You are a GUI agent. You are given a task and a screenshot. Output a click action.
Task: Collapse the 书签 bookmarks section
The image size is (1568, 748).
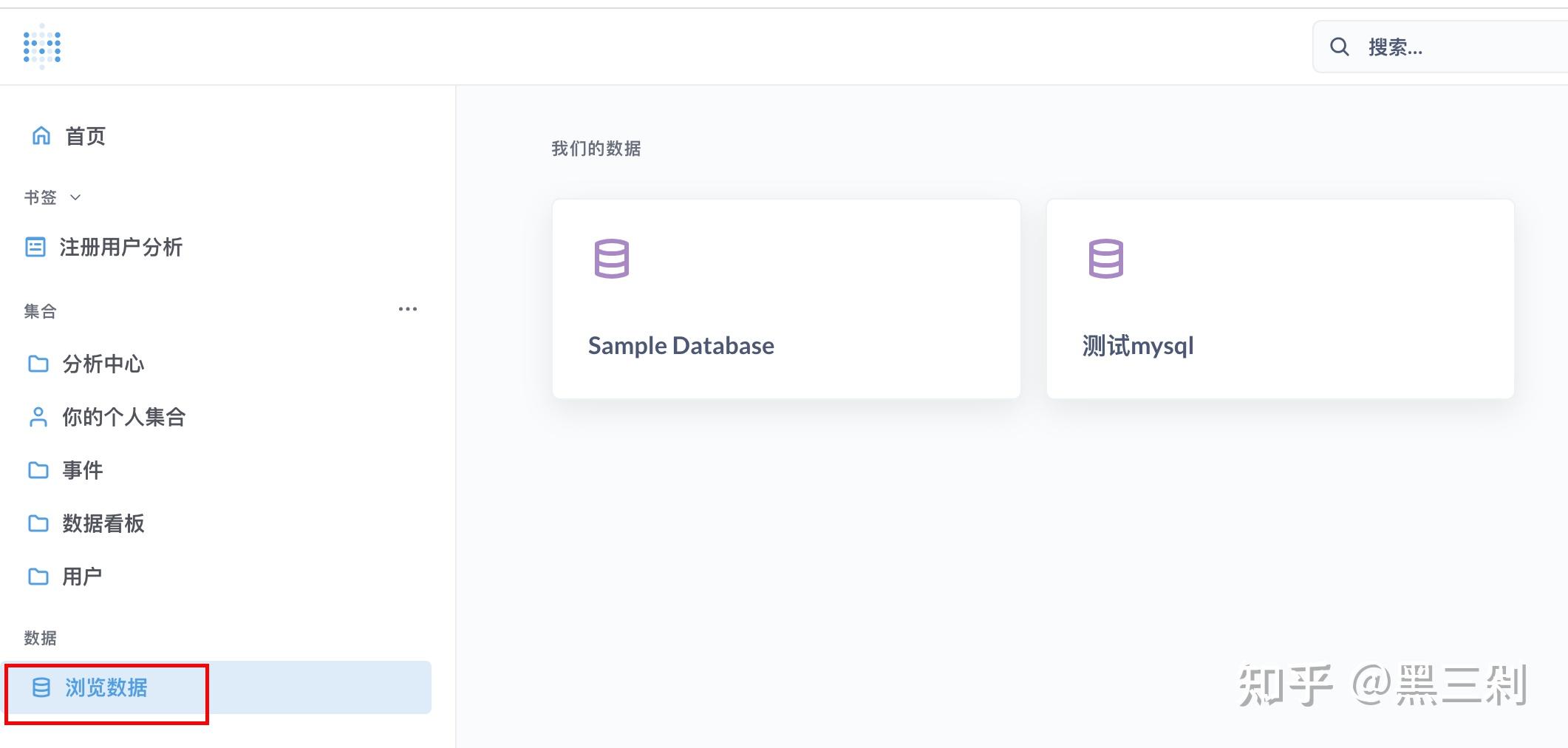[x=74, y=197]
